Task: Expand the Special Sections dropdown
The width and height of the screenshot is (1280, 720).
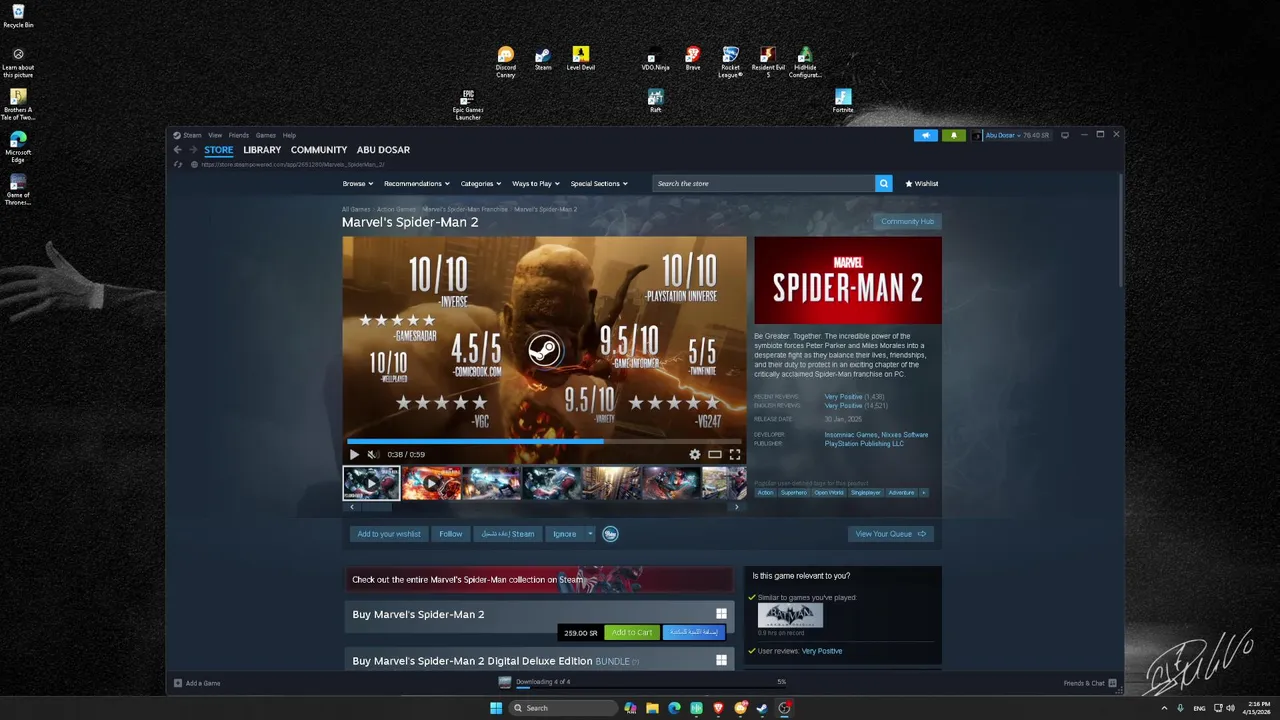Action: (599, 183)
